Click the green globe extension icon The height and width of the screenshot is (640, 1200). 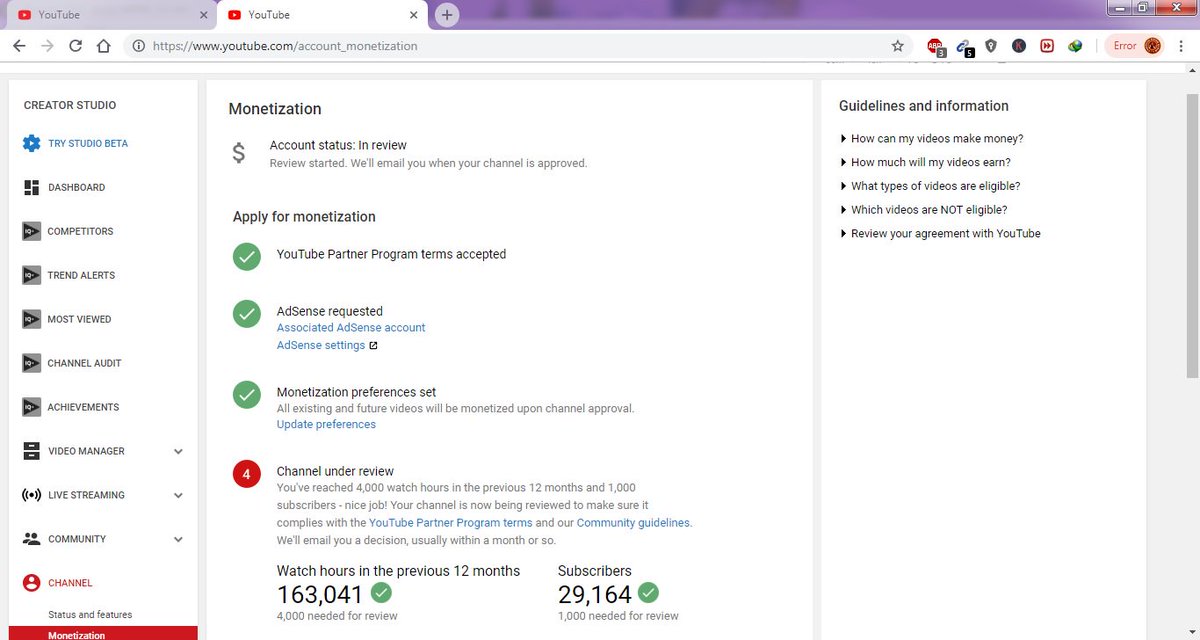click(1075, 46)
